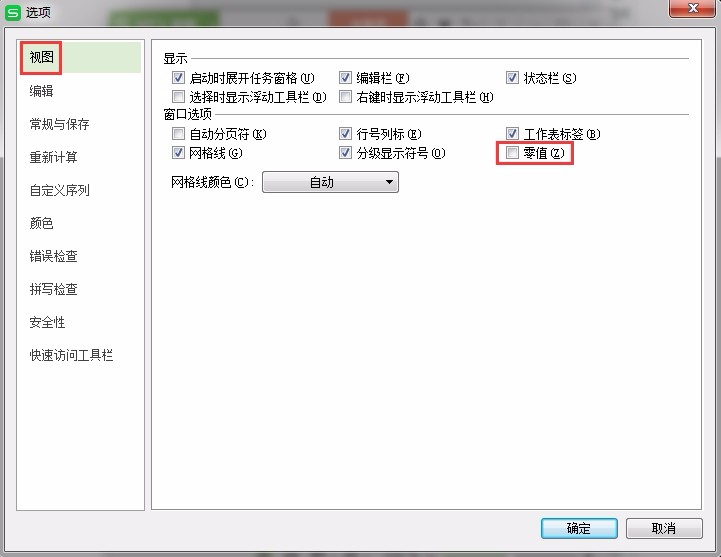721x557 pixels.
Task: Open the 网格线颜色 dropdown
Action: pos(330,182)
